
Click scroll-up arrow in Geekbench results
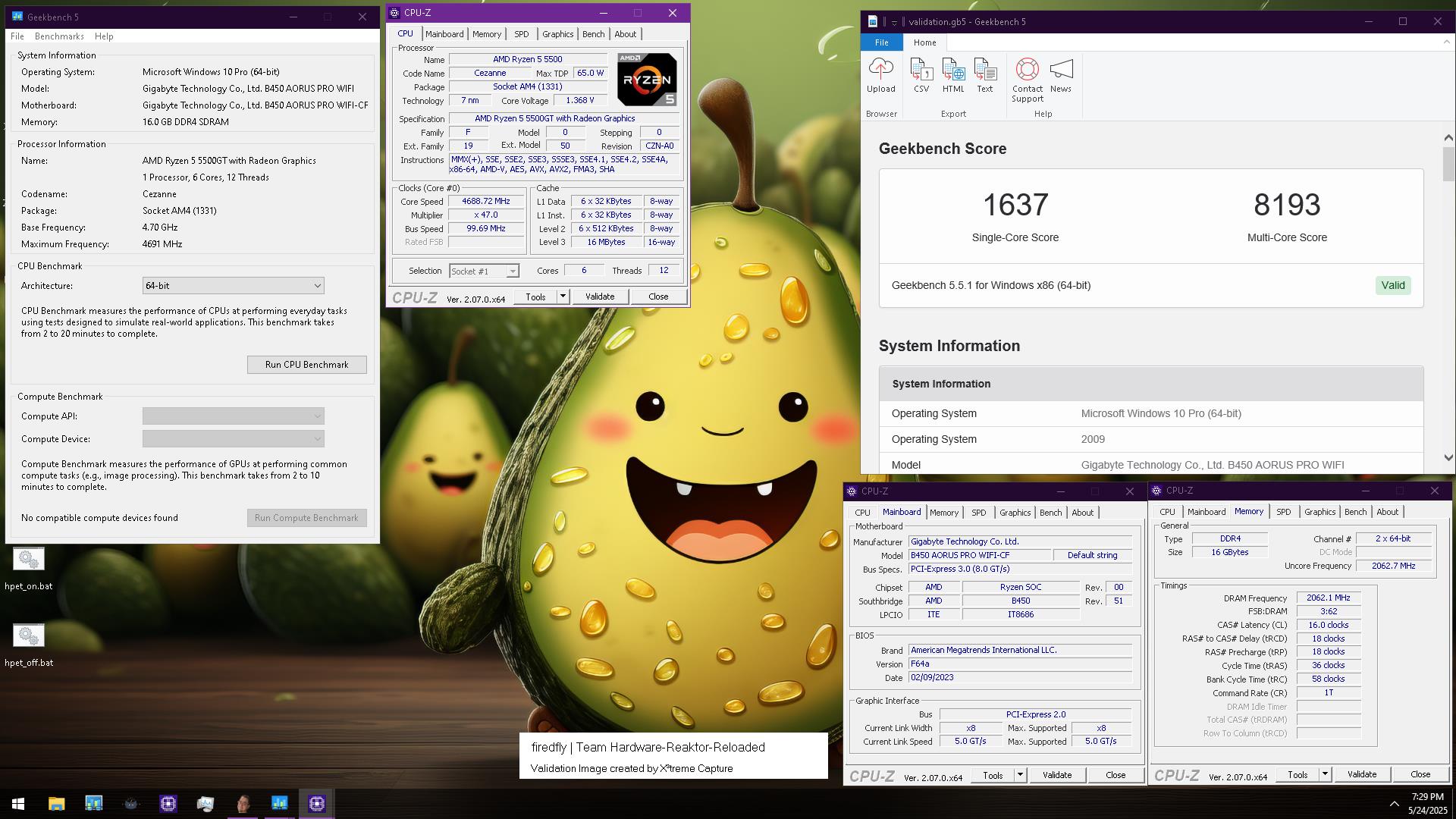1448,138
